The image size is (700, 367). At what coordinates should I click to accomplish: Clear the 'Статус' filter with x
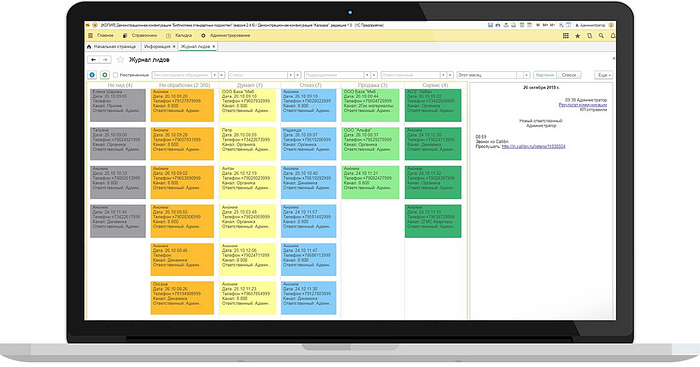pyautogui.click(x=298, y=75)
